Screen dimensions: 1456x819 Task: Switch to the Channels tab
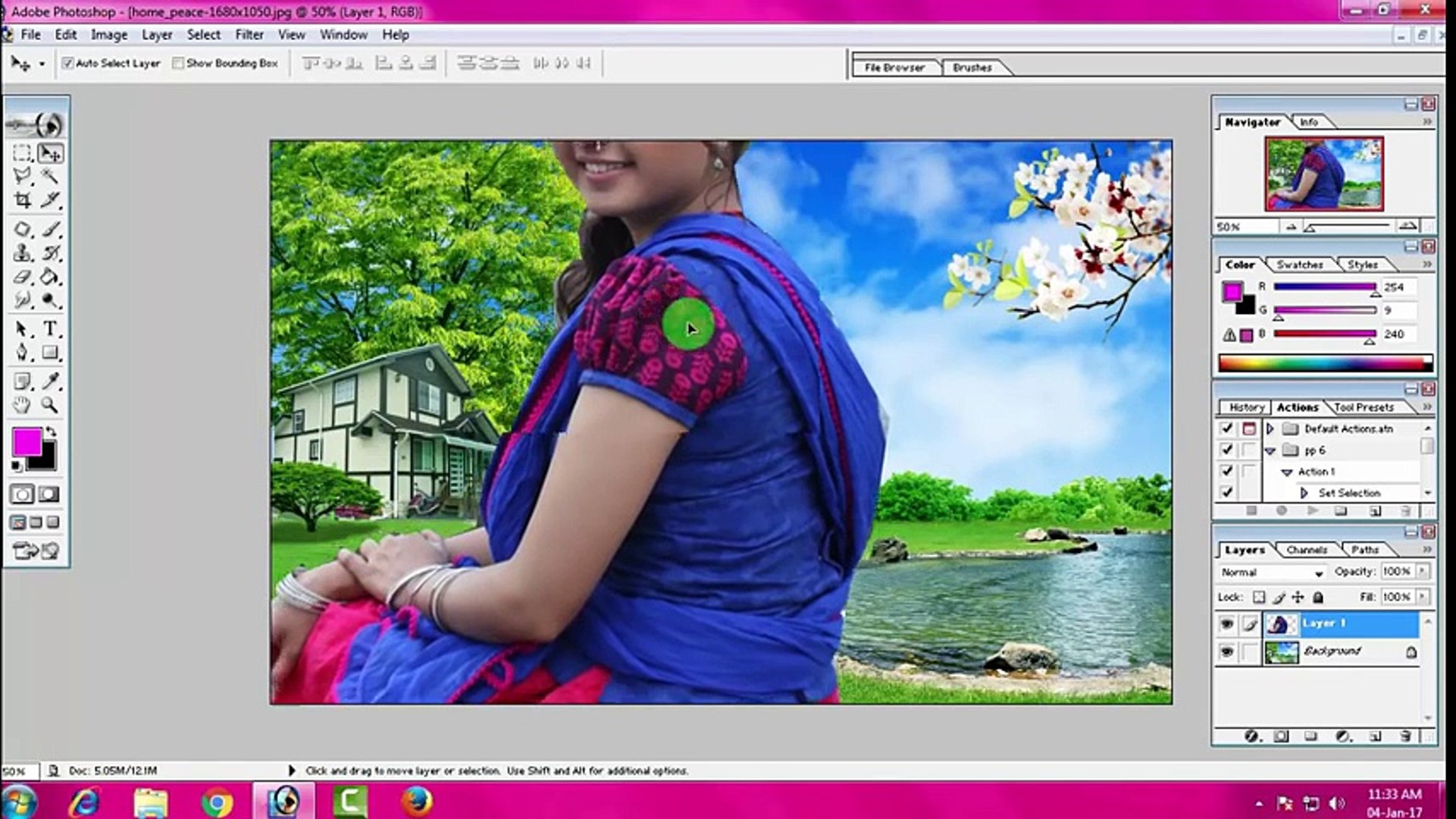tap(1306, 550)
